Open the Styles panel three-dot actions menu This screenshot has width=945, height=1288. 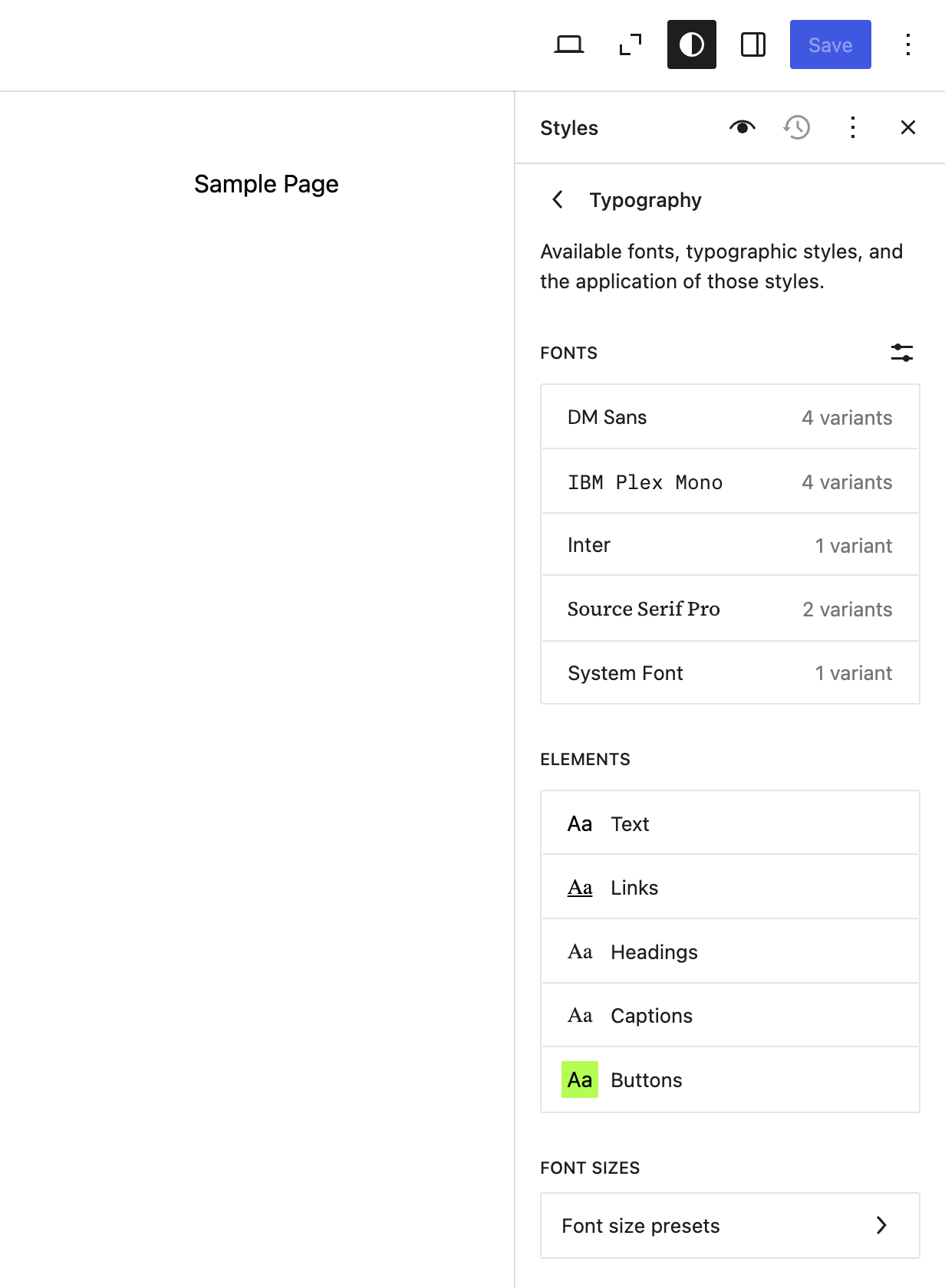pos(852,127)
